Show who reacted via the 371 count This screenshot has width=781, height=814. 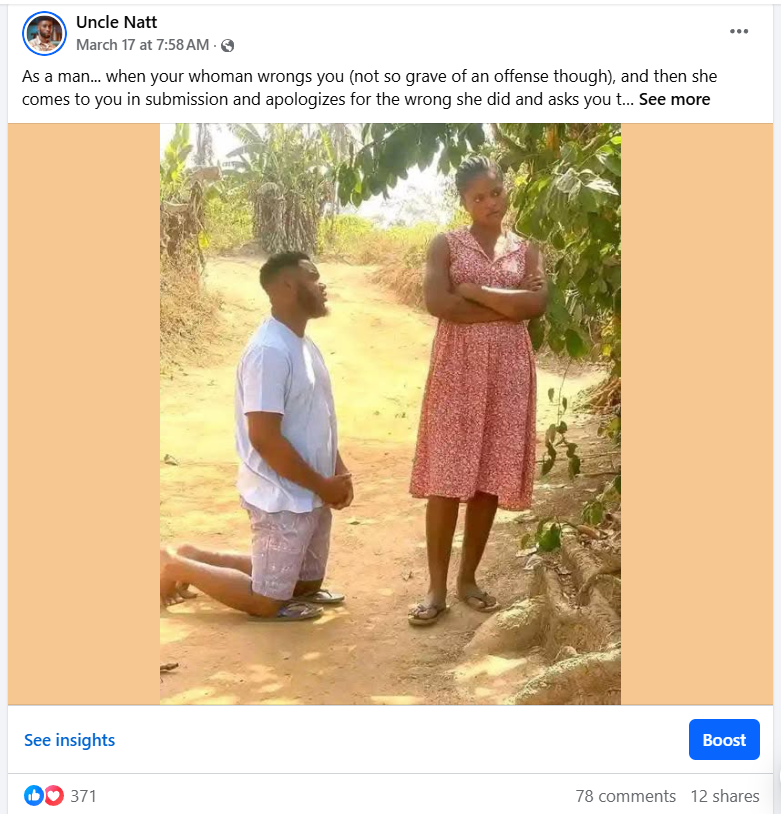coord(83,796)
